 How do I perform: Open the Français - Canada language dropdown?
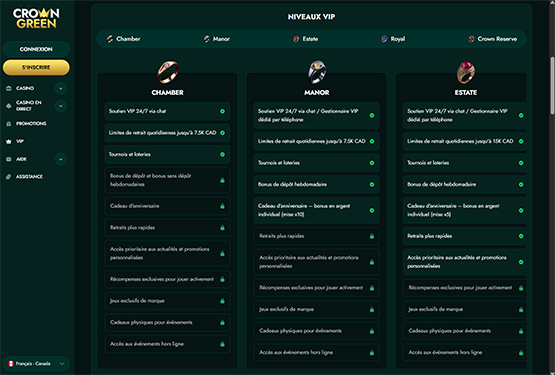(36, 364)
